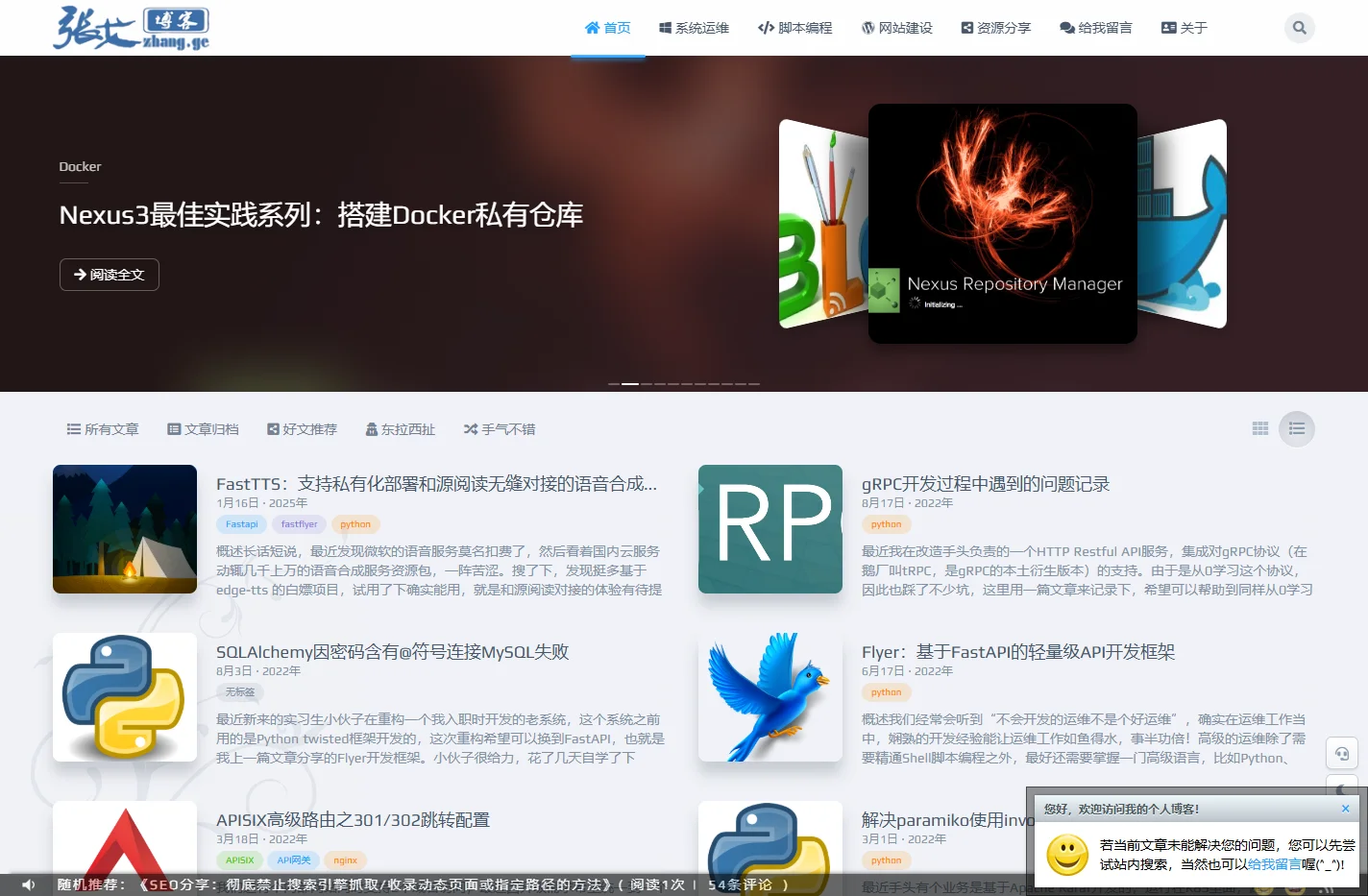Screen dimensions: 1368x896
Task: Click the date 1月16日 · 2025年
Action: point(262,503)
